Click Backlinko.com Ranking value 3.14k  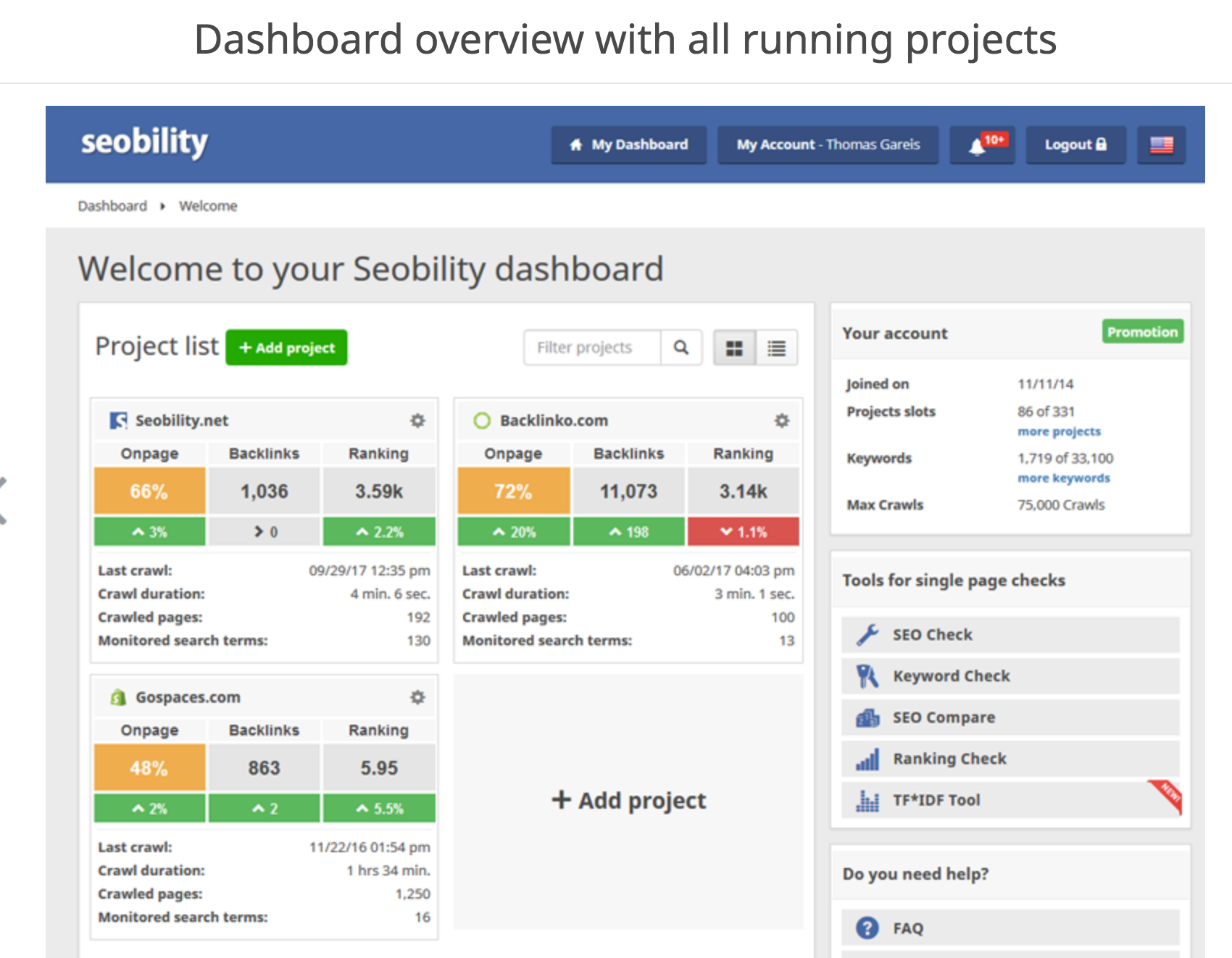tap(744, 491)
